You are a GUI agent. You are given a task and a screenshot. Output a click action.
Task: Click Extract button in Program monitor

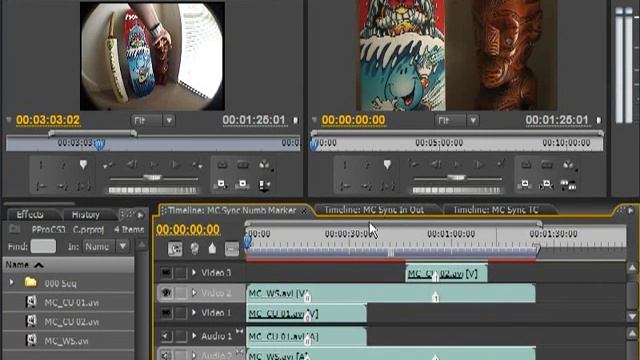click(547, 184)
